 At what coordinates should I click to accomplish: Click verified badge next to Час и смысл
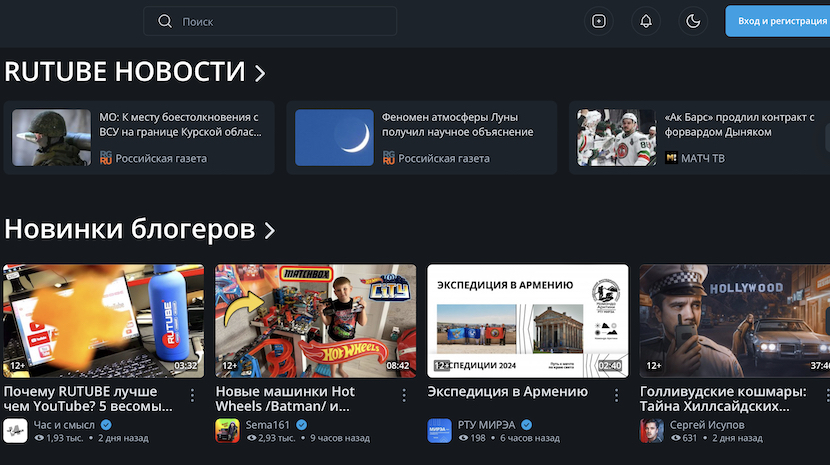coord(106,425)
